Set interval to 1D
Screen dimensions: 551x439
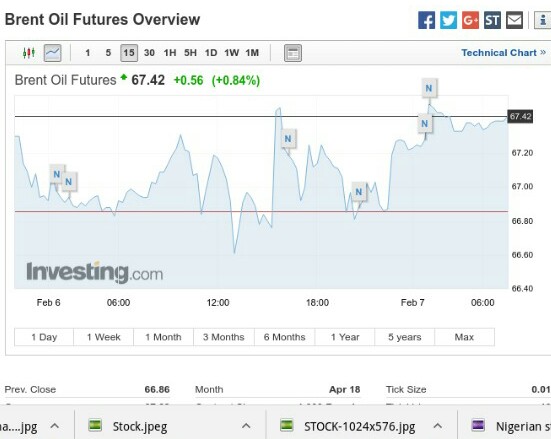click(211, 53)
